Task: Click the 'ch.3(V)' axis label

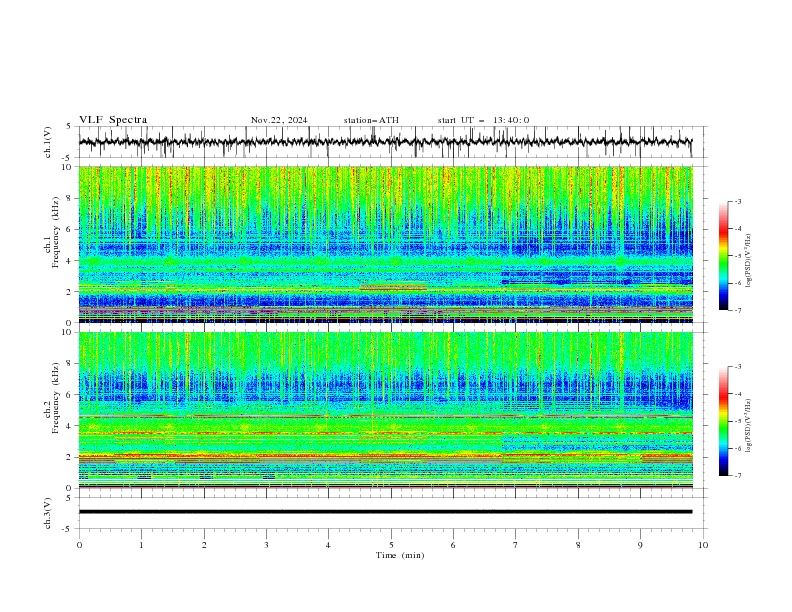Action: point(48,513)
